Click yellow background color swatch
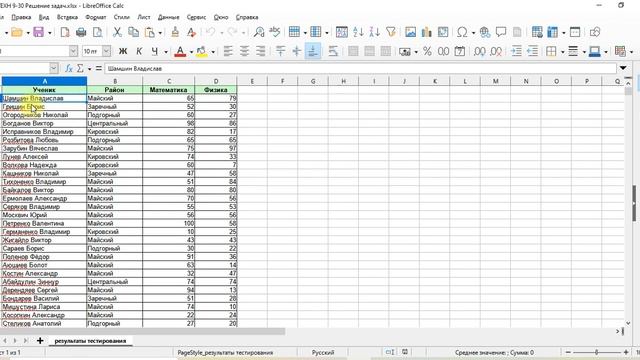 coord(202,51)
